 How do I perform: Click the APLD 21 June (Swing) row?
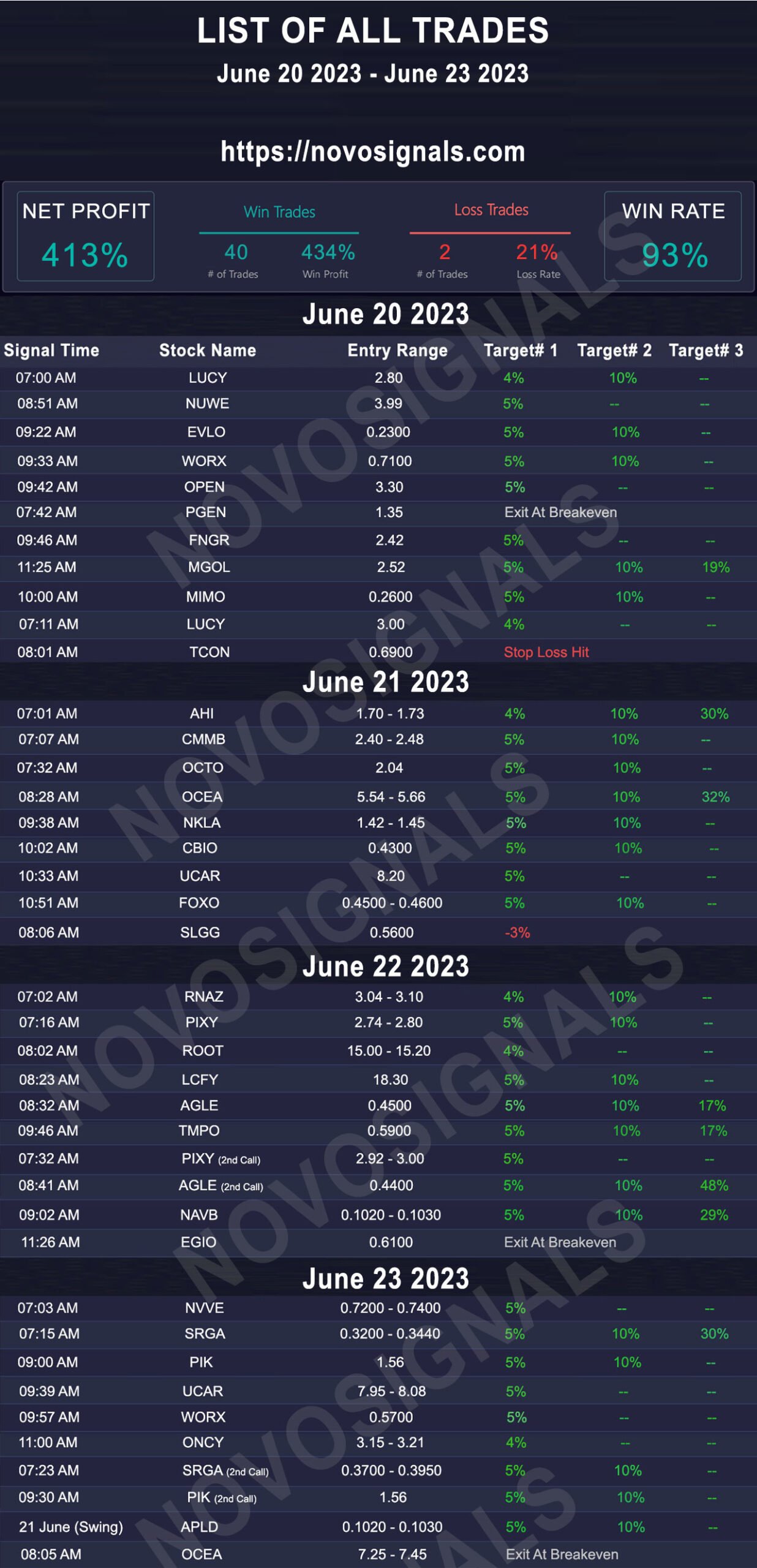pyautogui.click(x=378, y=1527)
